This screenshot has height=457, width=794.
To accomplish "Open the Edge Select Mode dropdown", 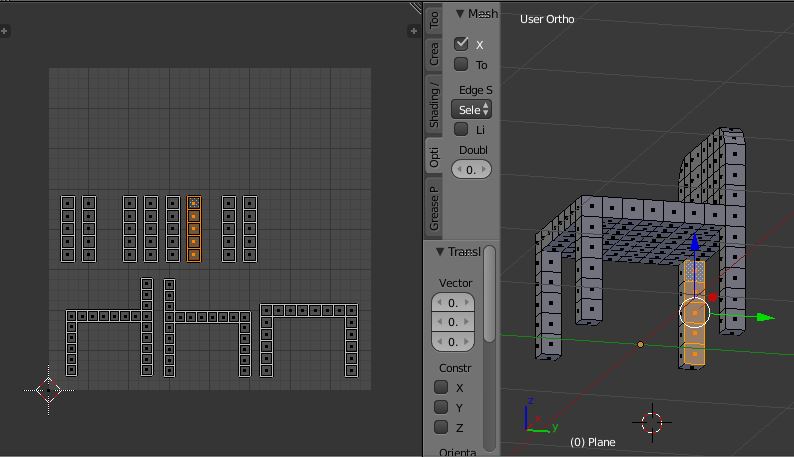I will coord(471,109).
